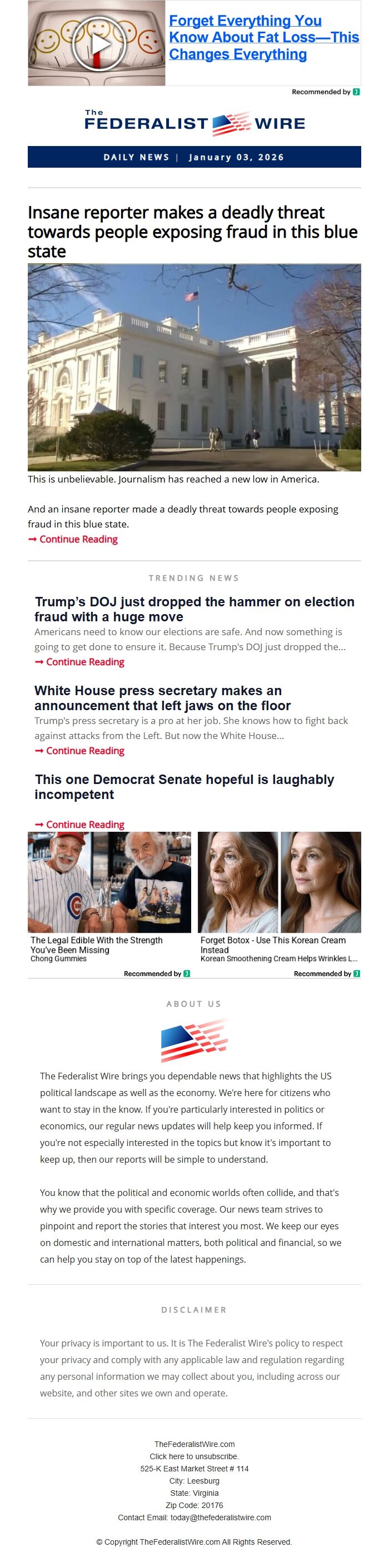The width and height of the screenshot is (389, 1568).
Task: Open the insane reporter headline article
Action: 192,232
